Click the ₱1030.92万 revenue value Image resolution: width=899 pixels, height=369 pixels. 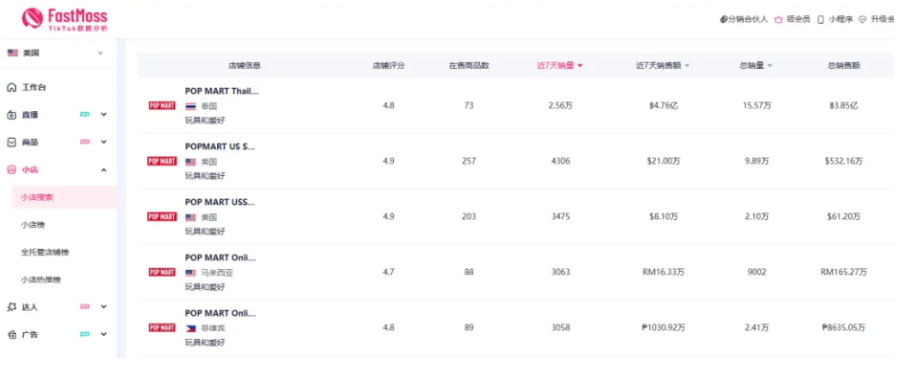[x=663, y=327]
